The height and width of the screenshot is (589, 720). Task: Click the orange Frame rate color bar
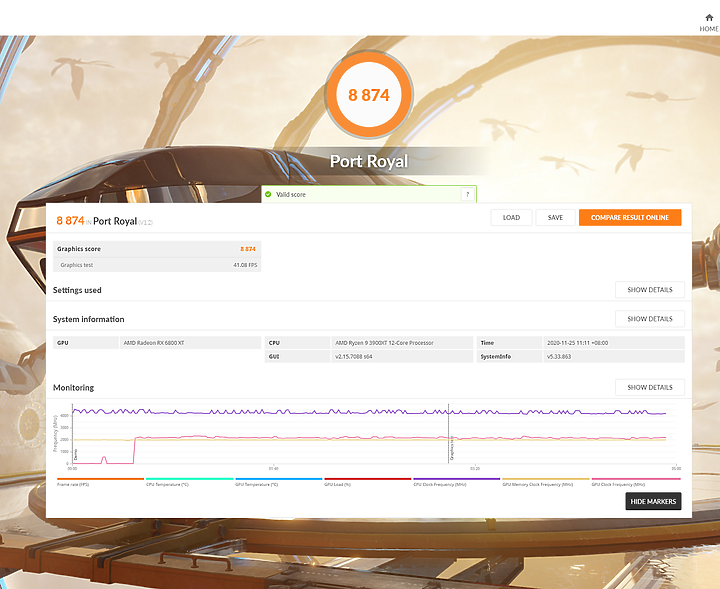click(100, 479)
